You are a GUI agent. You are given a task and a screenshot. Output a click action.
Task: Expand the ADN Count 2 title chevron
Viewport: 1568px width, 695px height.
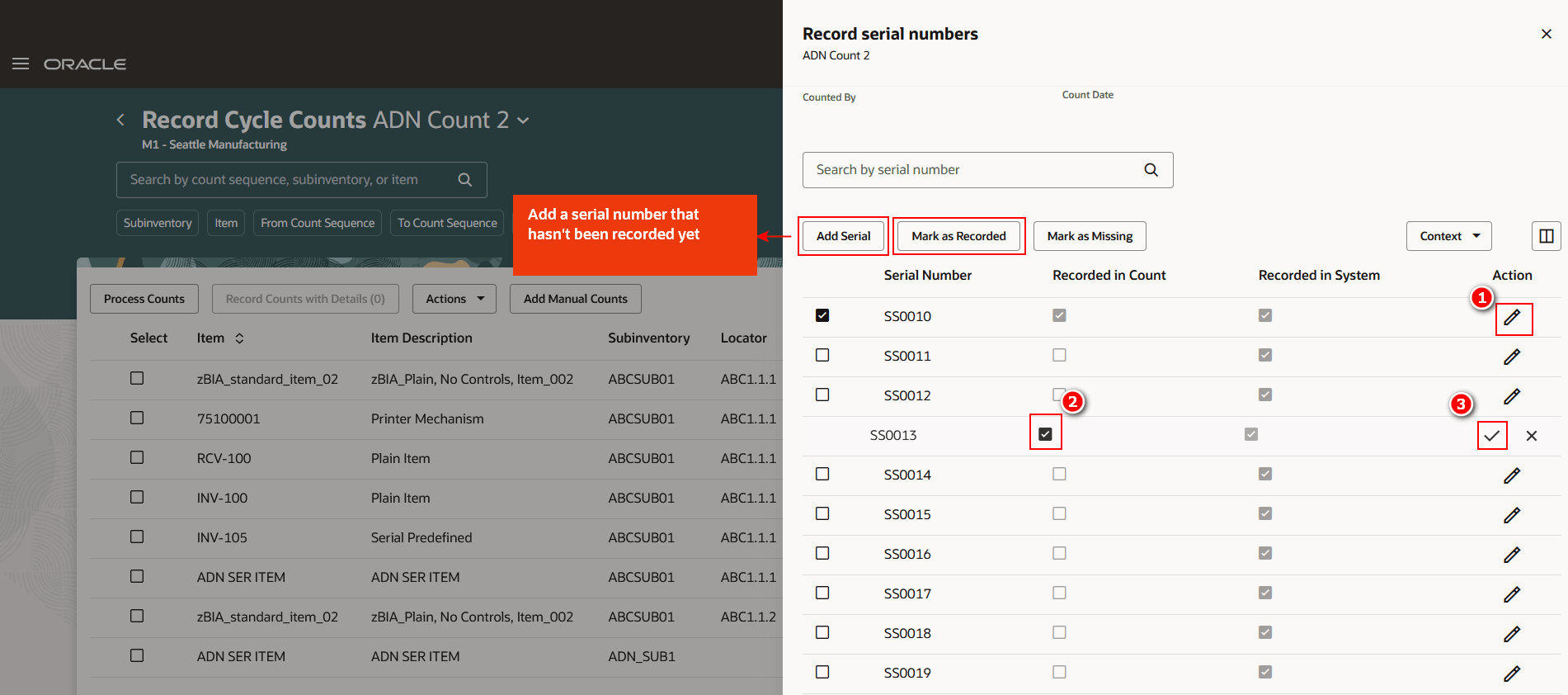523,121
